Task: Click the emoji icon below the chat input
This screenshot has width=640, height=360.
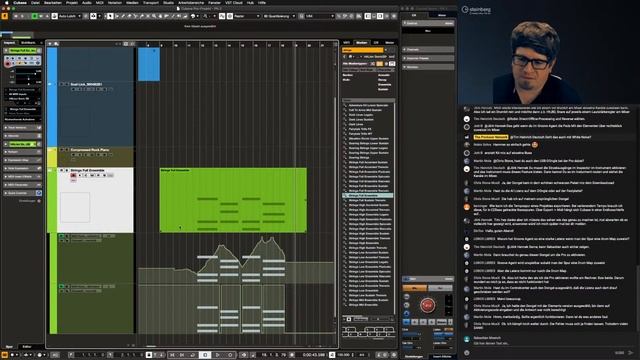Action: pyautogui.click(x=467, y=353)
